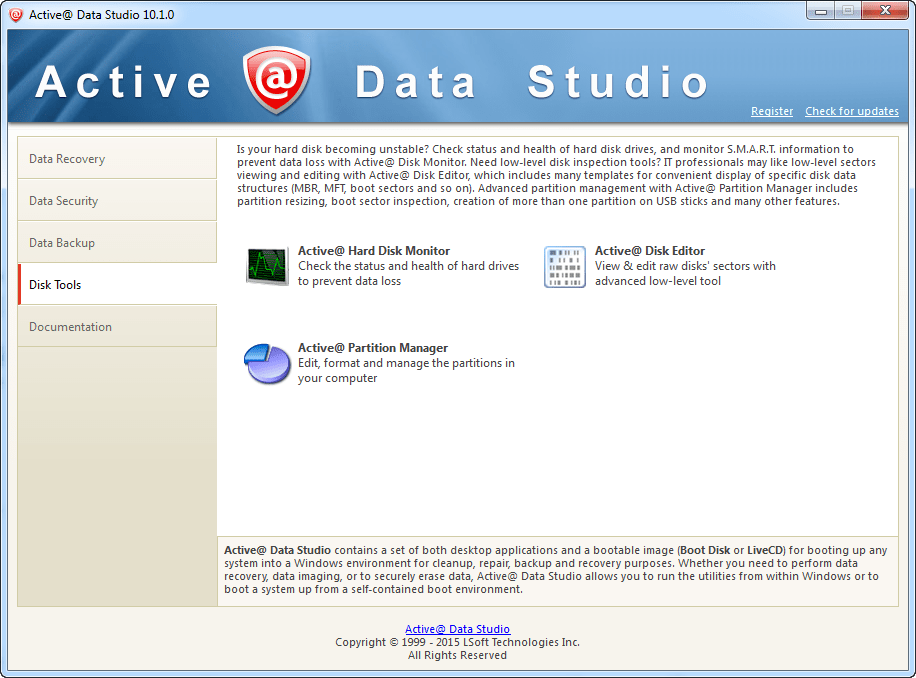Click the 'All Rights Reserved' text
916x678 pixels.
[457, 655]
